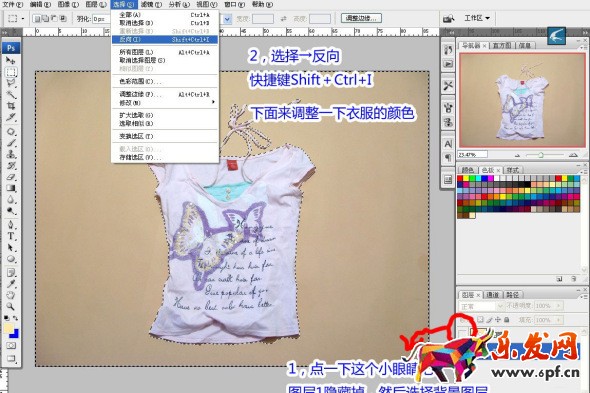Select the Zoom magnifier tool

(x=11, y=306)
